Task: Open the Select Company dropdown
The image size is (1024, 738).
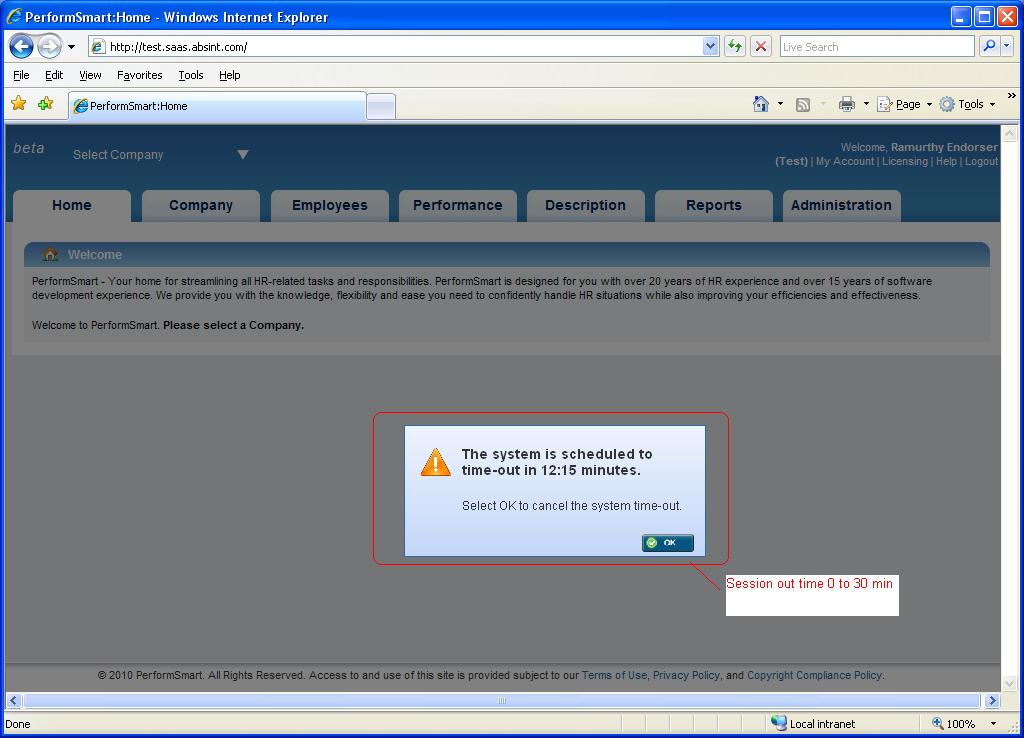Action: point(161,155)
